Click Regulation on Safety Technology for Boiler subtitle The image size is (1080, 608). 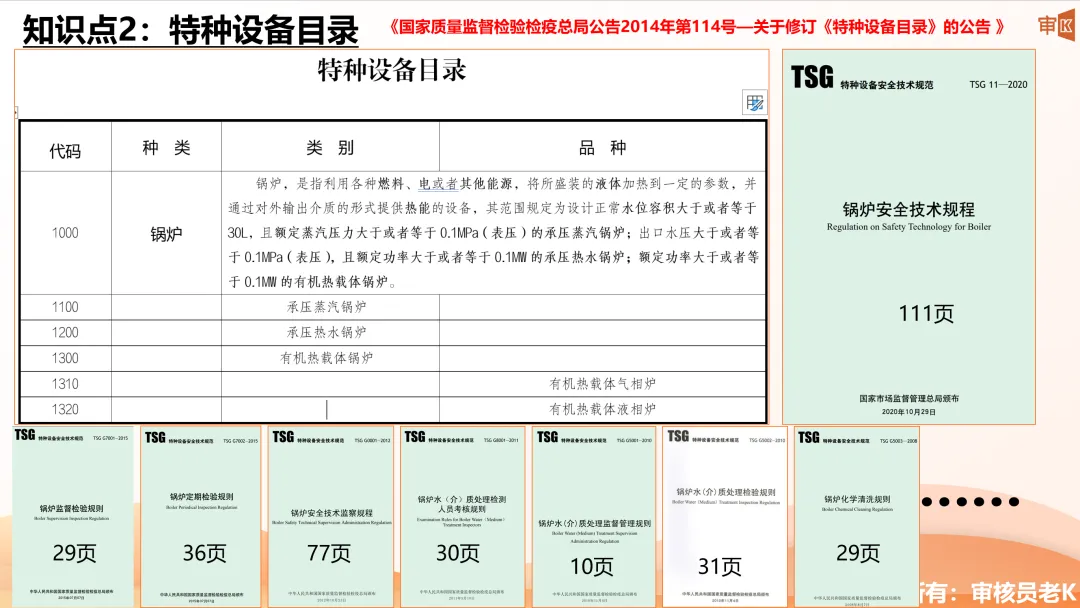[908, 227]
